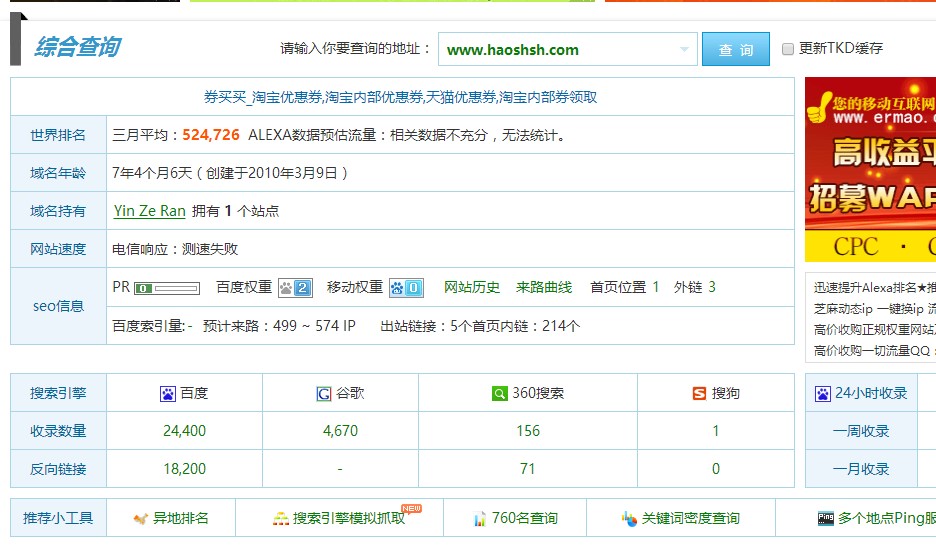Click the 反向链接 row label
This screenshot has height=545, width=936.
(58, 469)
